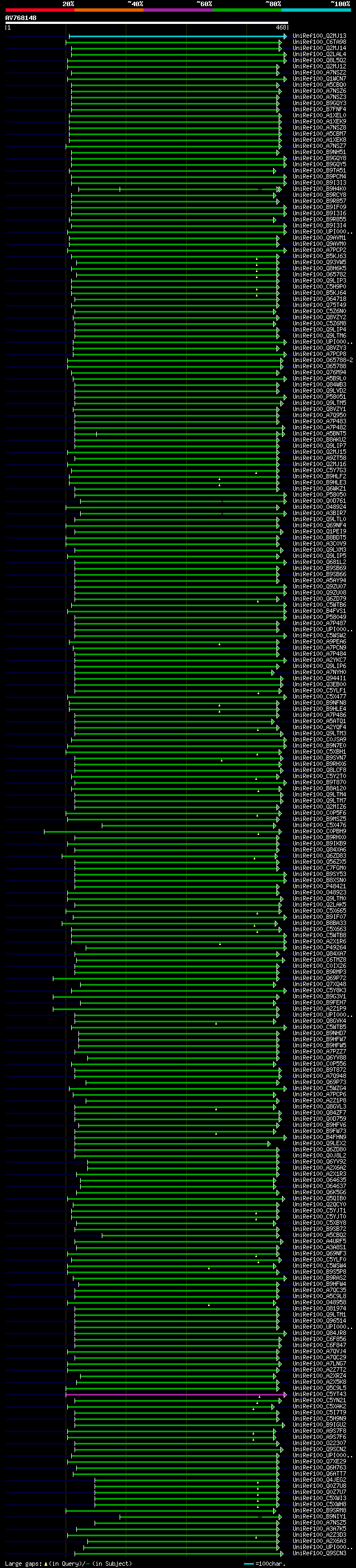Click the label UniRef100_C5Z6N0
356x1568 pixels.
coord(319,311)
